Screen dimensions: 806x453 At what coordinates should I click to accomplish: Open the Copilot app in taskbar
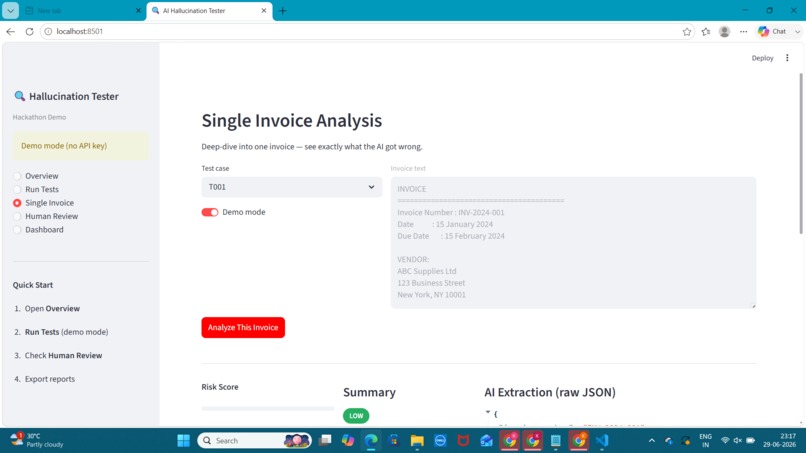click(x=348, y=441)
